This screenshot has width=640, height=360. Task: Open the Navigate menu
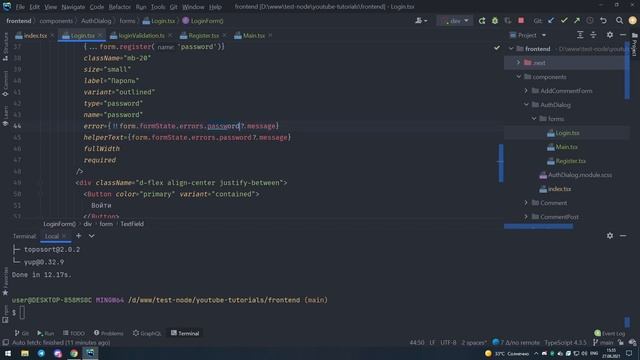tap(73, 7)
